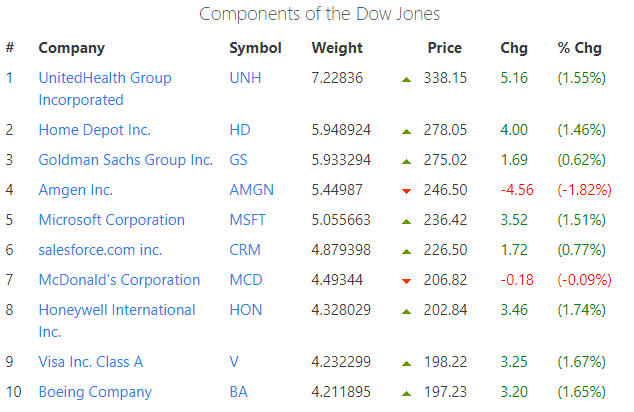Click the green up arrow for Boeing
This screenshot has height=412, width=634.
tap(406, 392)
